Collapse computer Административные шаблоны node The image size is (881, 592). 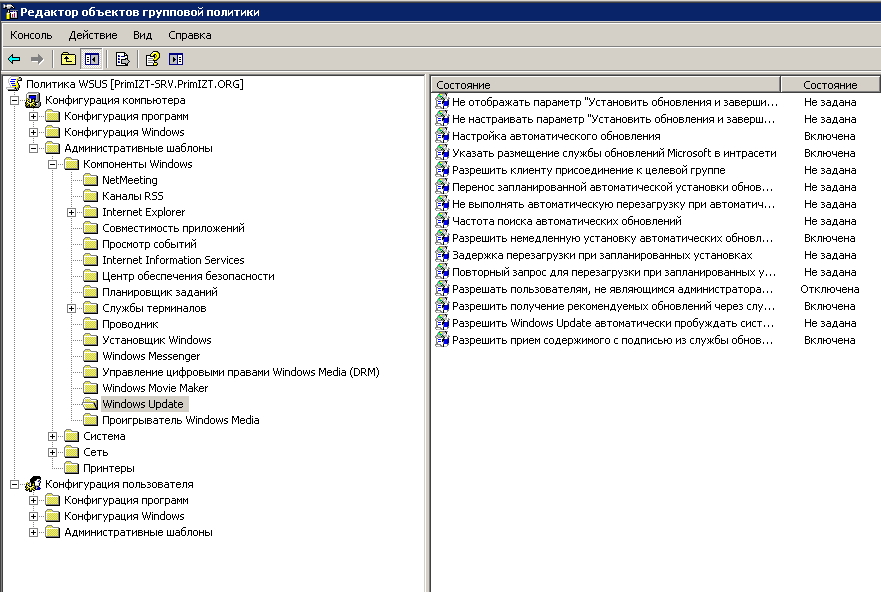[34, 148]
